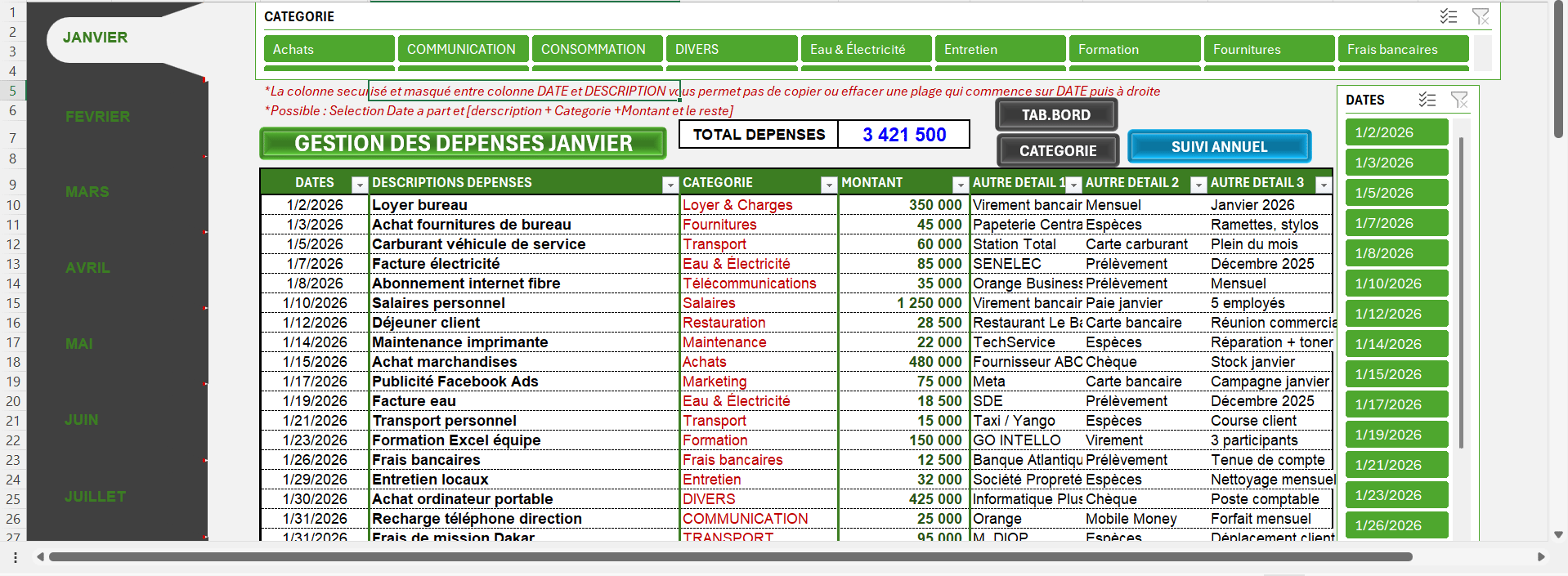The height and width of the screenshot is (576, 1568).
Task: Open the SUIVI ANNUEL view
Action: [1219, 147]
